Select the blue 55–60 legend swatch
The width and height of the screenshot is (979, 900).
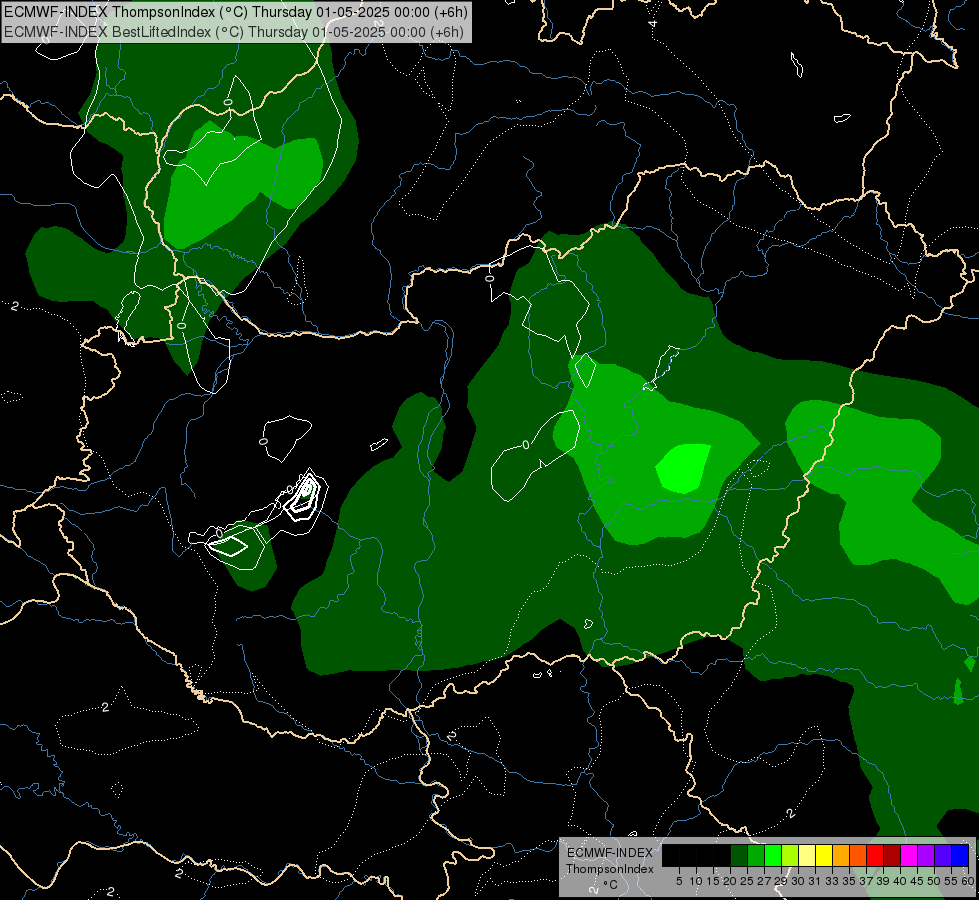(960, 855)
